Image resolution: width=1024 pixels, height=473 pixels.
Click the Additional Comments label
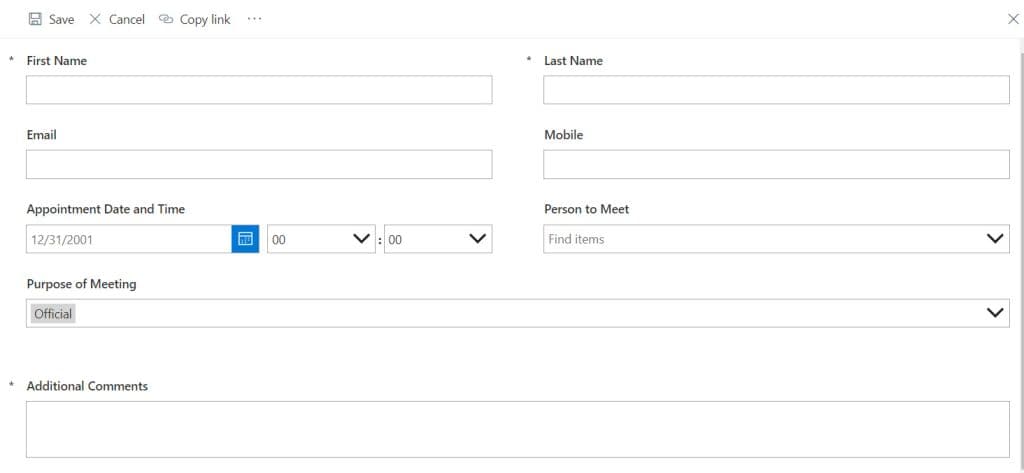point(88,386)
